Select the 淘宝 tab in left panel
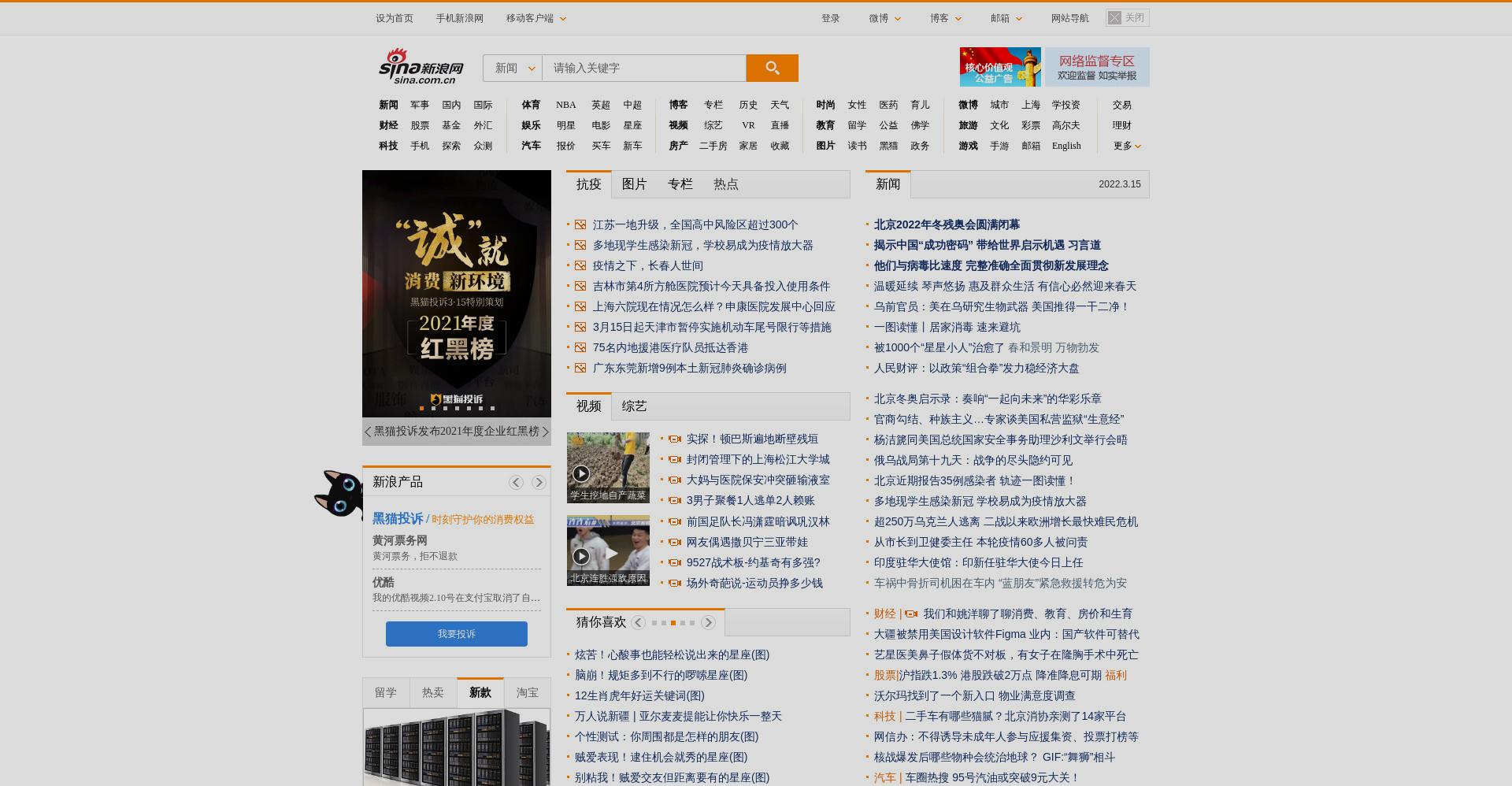This screenshot has width=1512, height=786. [528, 692]
